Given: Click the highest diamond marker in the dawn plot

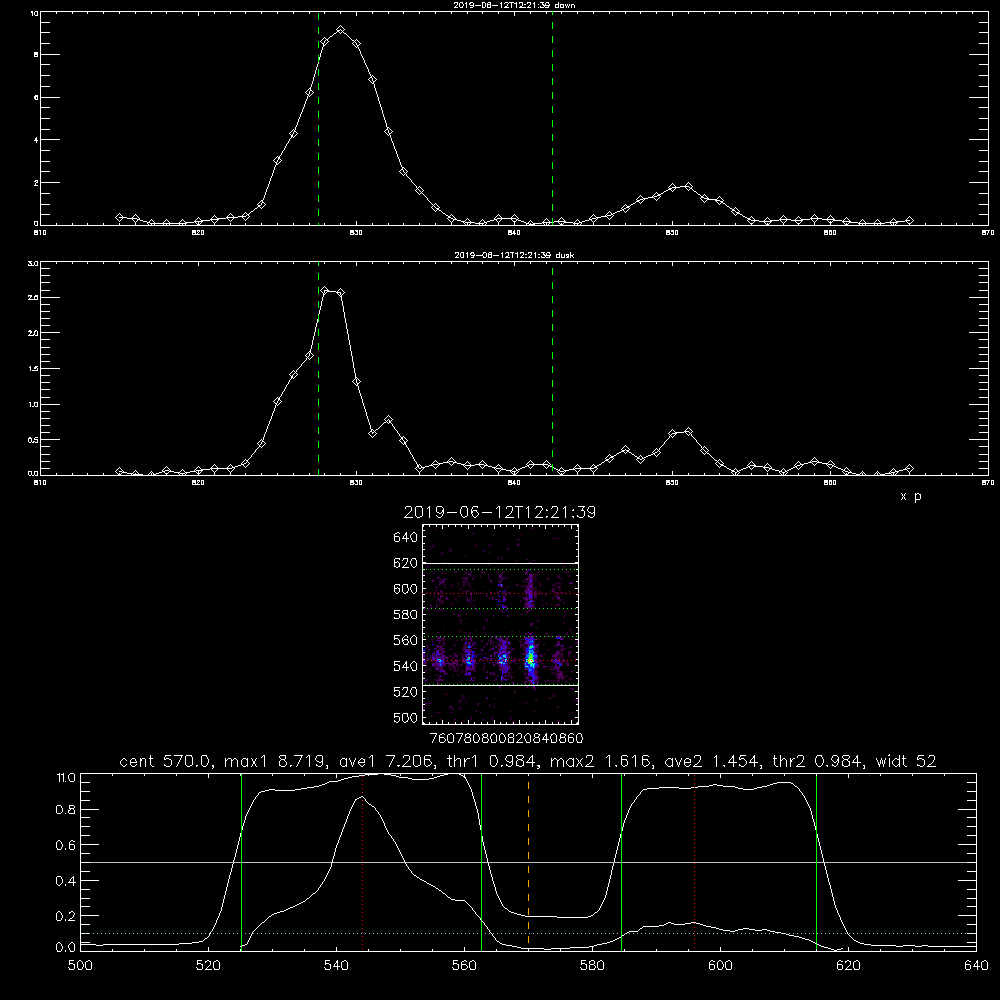Looking at the screenshot, I should pos(341,30).
